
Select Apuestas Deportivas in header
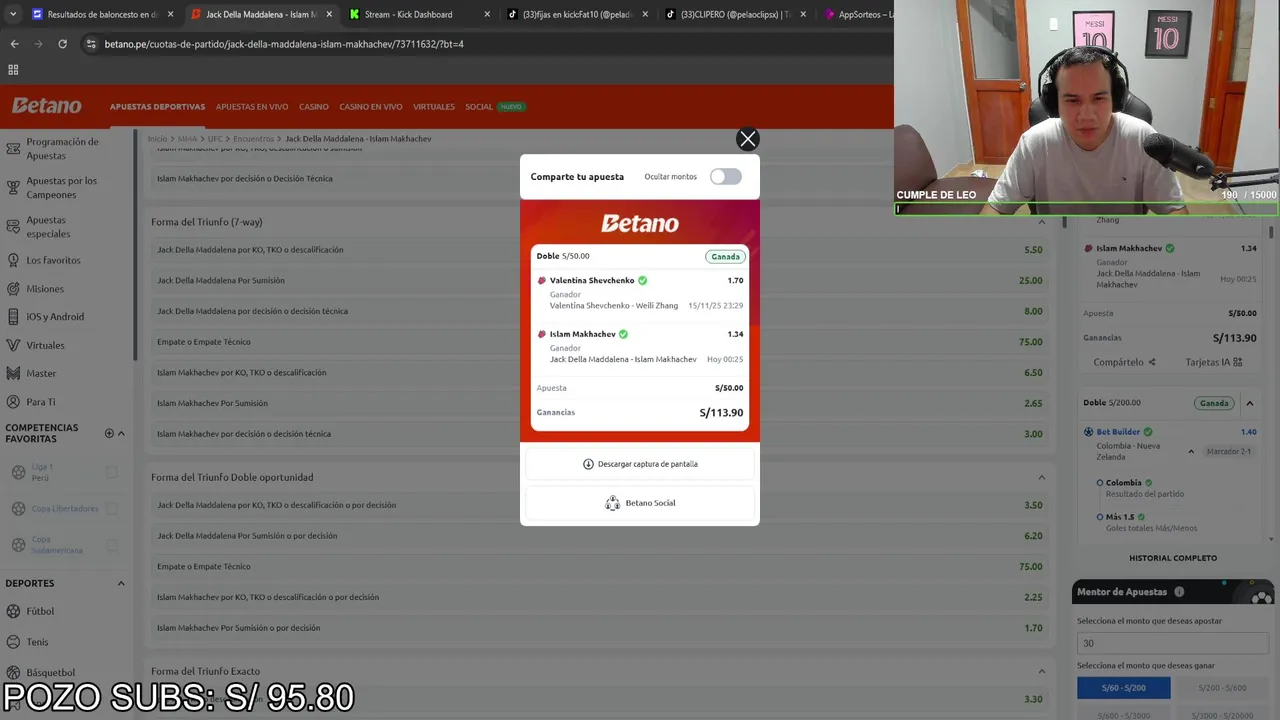click(x=157, y=107)
